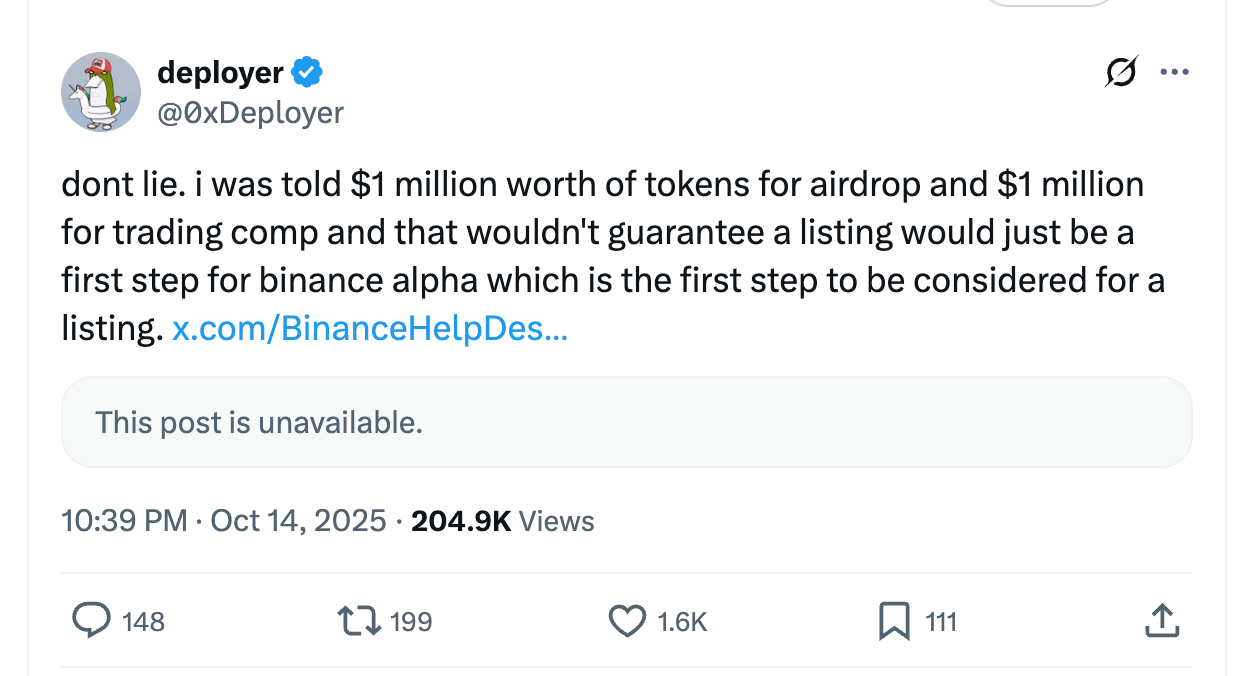The image size is (1258, 676).
Task: Open the x.com/BinanceHelpDes hyperlink
Action: pos(371,328)
